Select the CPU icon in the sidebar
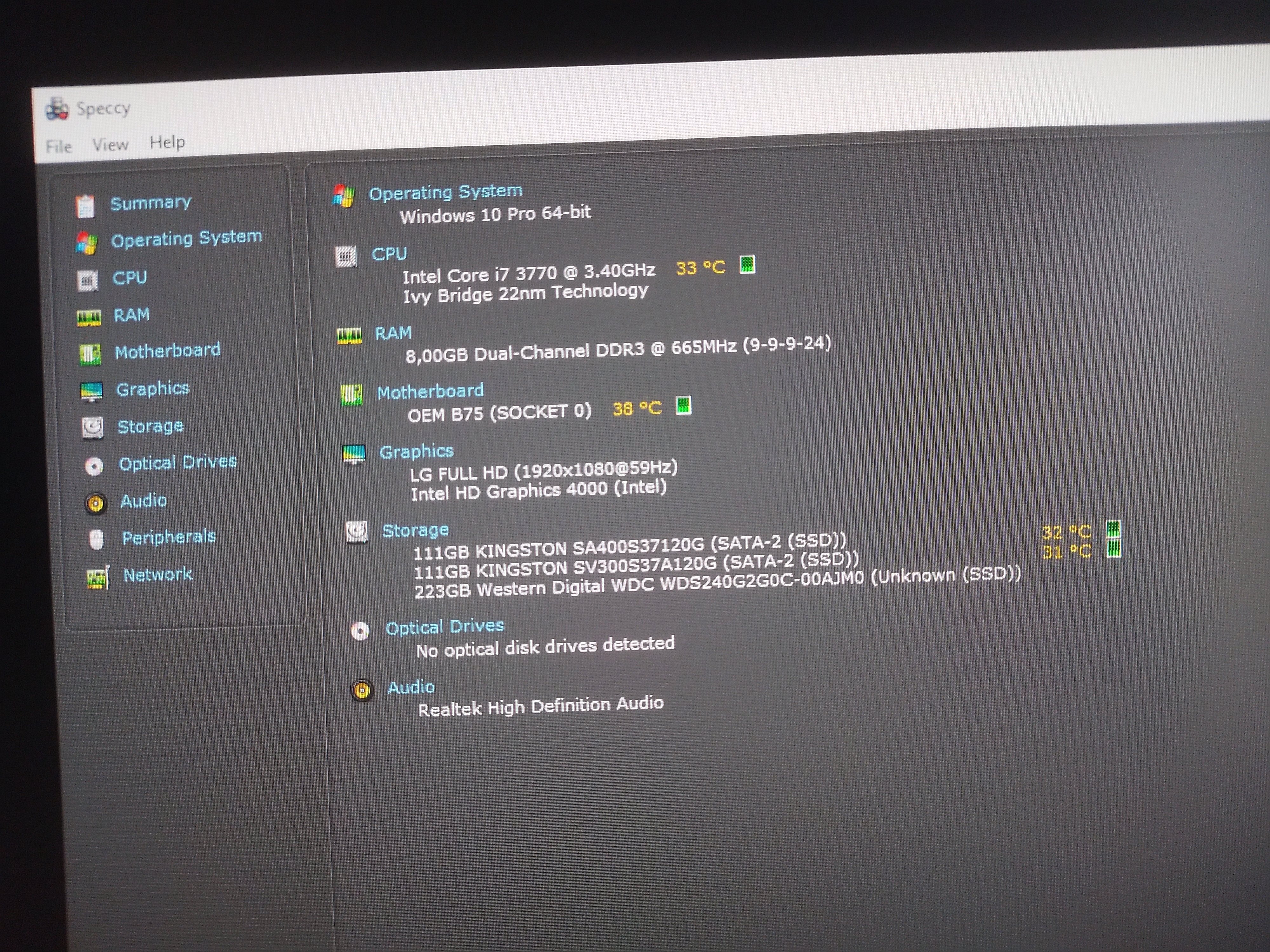Viewport: 1270px width, 952px height. [x=87, y=281]
